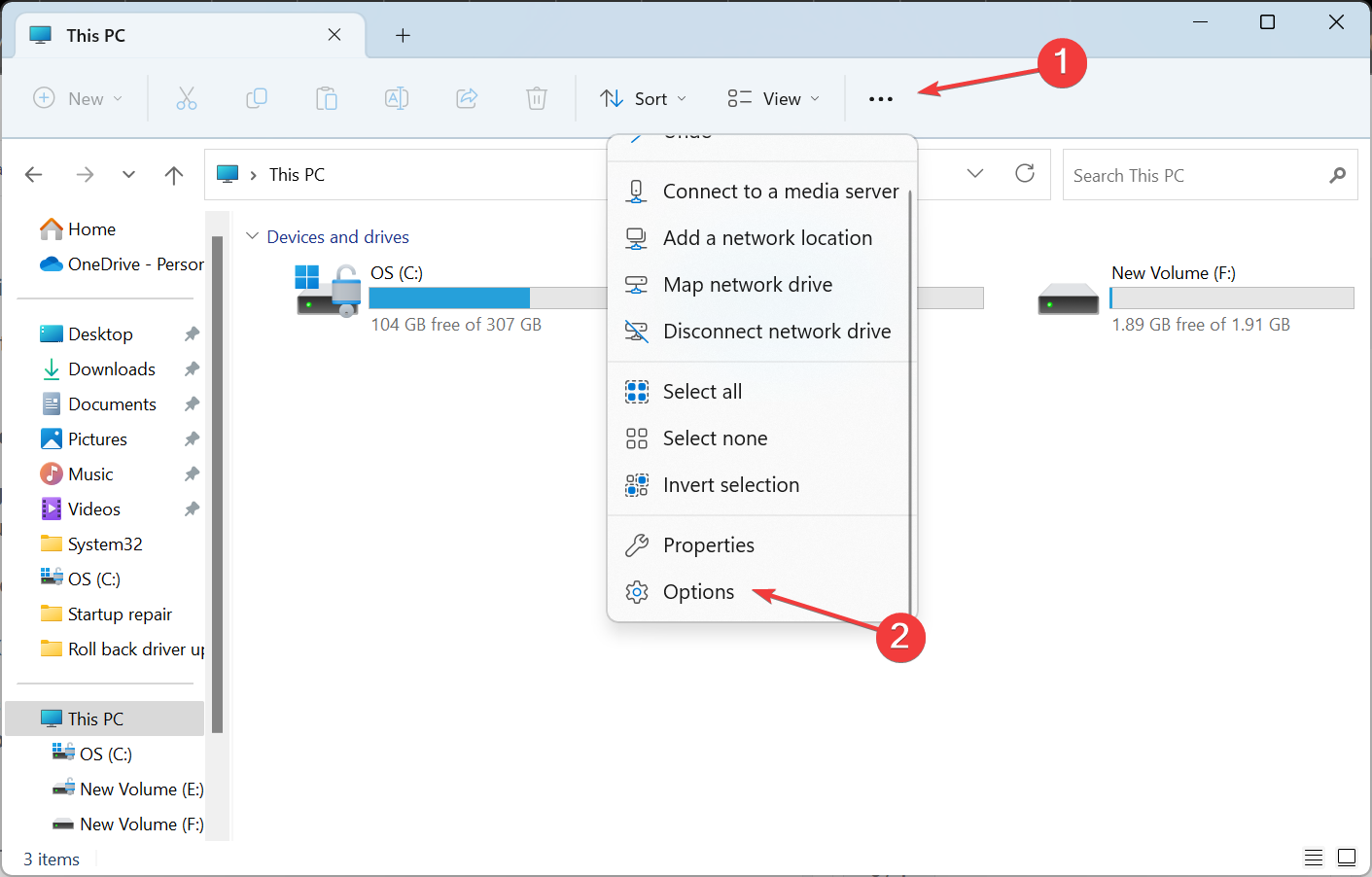Select the Paste icon
Image resolution: width=1372 pixels, height=877 pixels.
click(327, 98)
